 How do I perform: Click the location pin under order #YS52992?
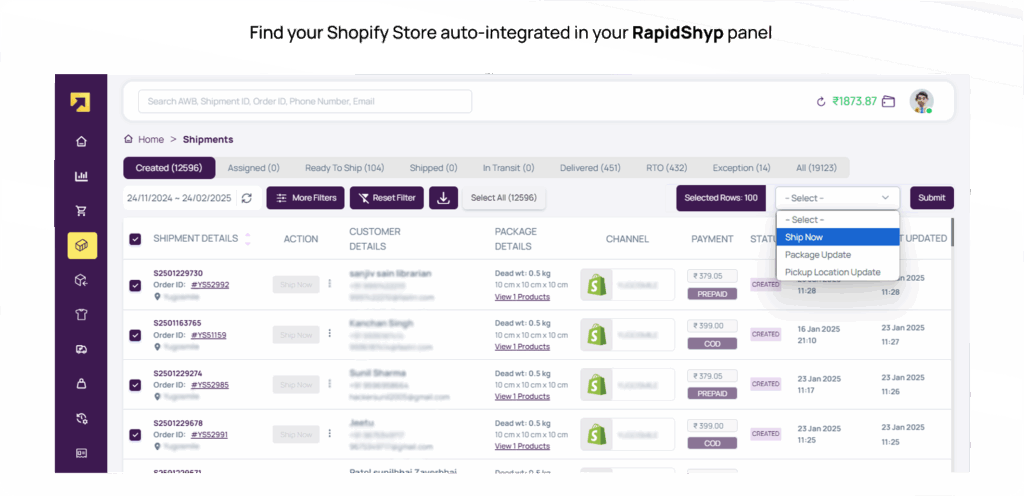tap(157, 296)
